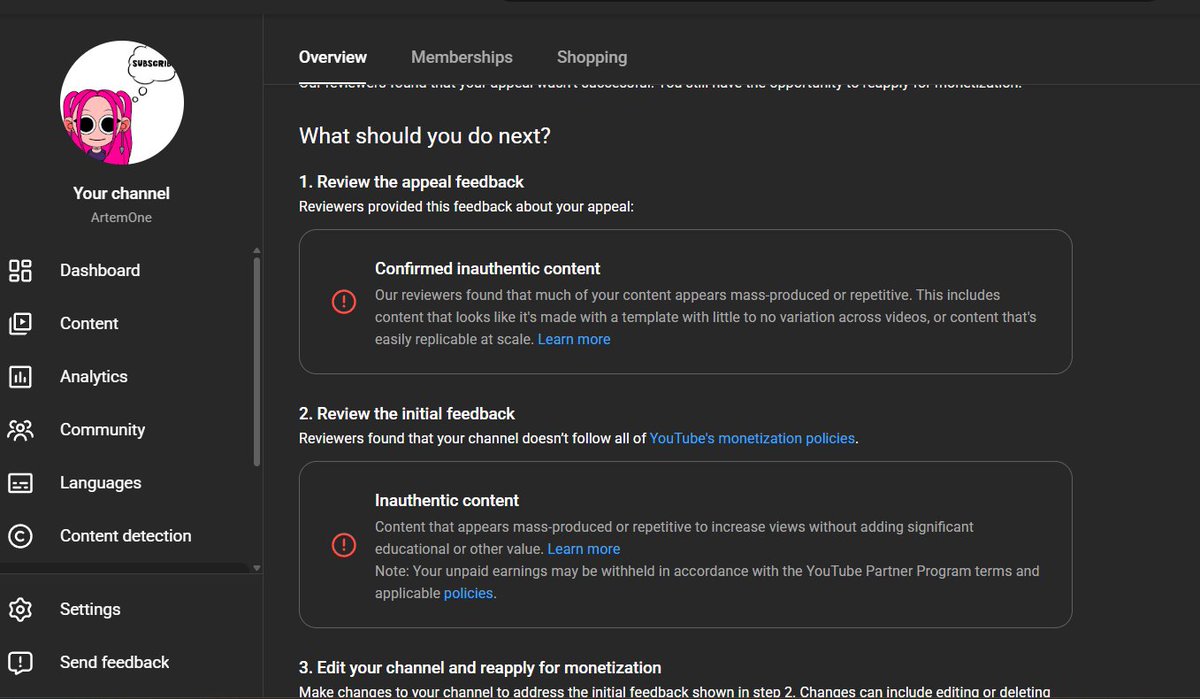Click the 'What should you do next?' heading
Image resolution: width=1200 pixels, height=699 pixels.
click(425, 136)
